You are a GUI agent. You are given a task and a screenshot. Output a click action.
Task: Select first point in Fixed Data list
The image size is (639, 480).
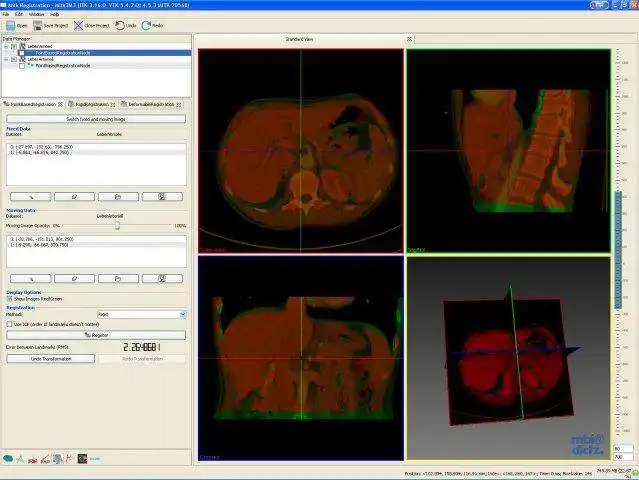[x=96, y=147]
